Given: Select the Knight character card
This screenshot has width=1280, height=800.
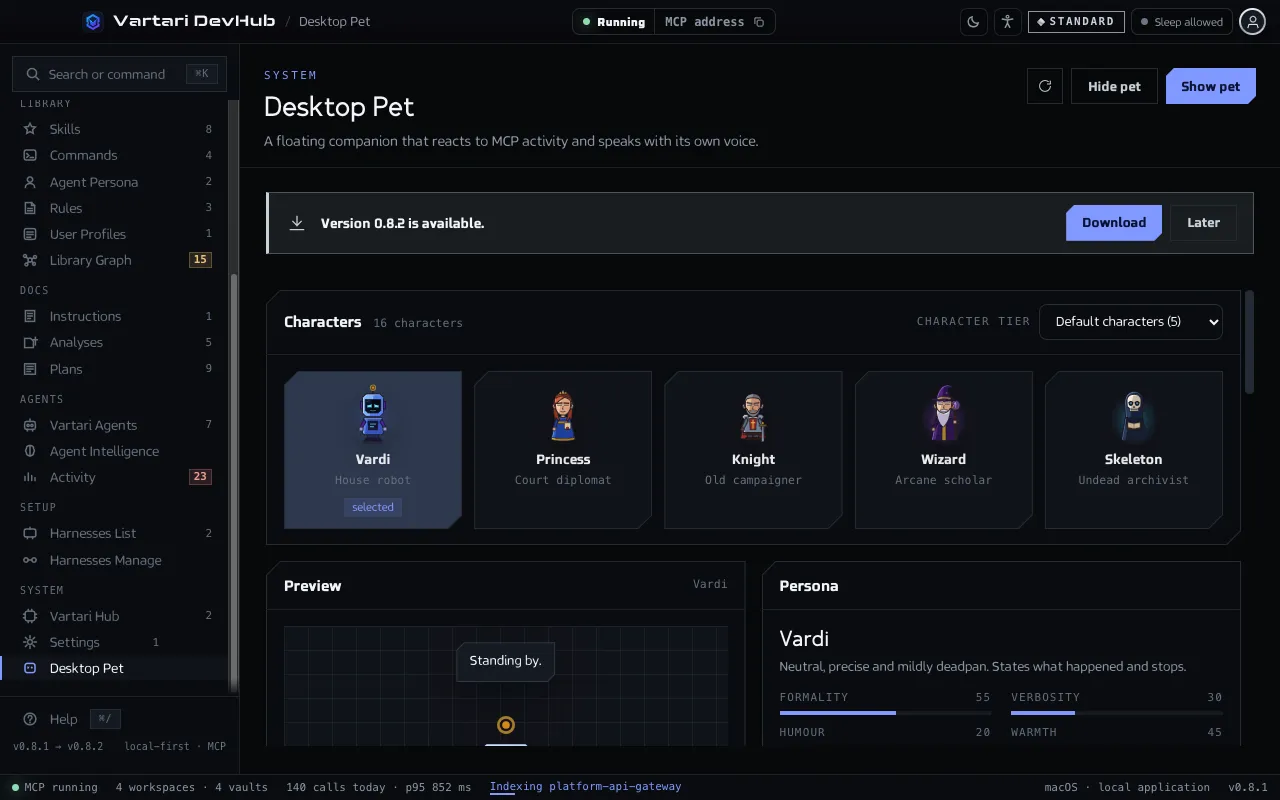Looking at the screenshot, I should 753,450.
